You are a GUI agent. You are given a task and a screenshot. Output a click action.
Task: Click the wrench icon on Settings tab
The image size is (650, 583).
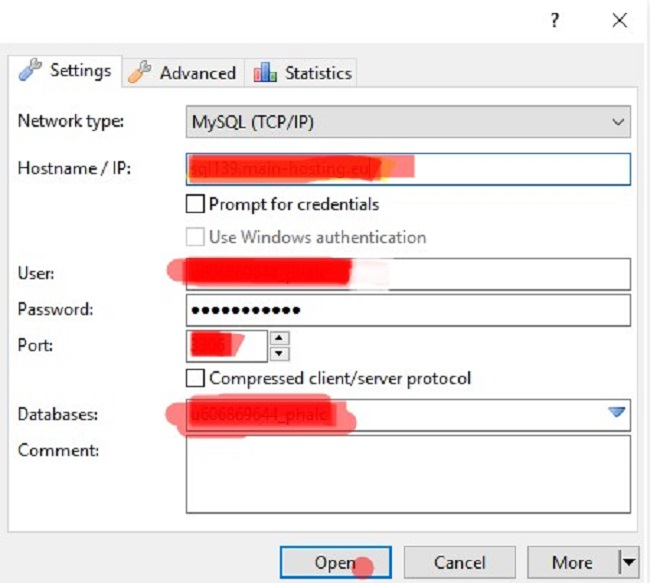(31, 70)
